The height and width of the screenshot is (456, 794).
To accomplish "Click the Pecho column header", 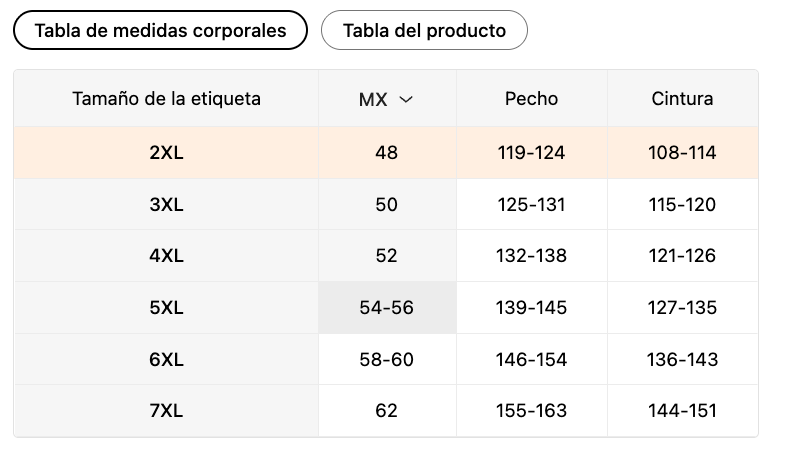I will pyautogui.click(x=531, y=99).
